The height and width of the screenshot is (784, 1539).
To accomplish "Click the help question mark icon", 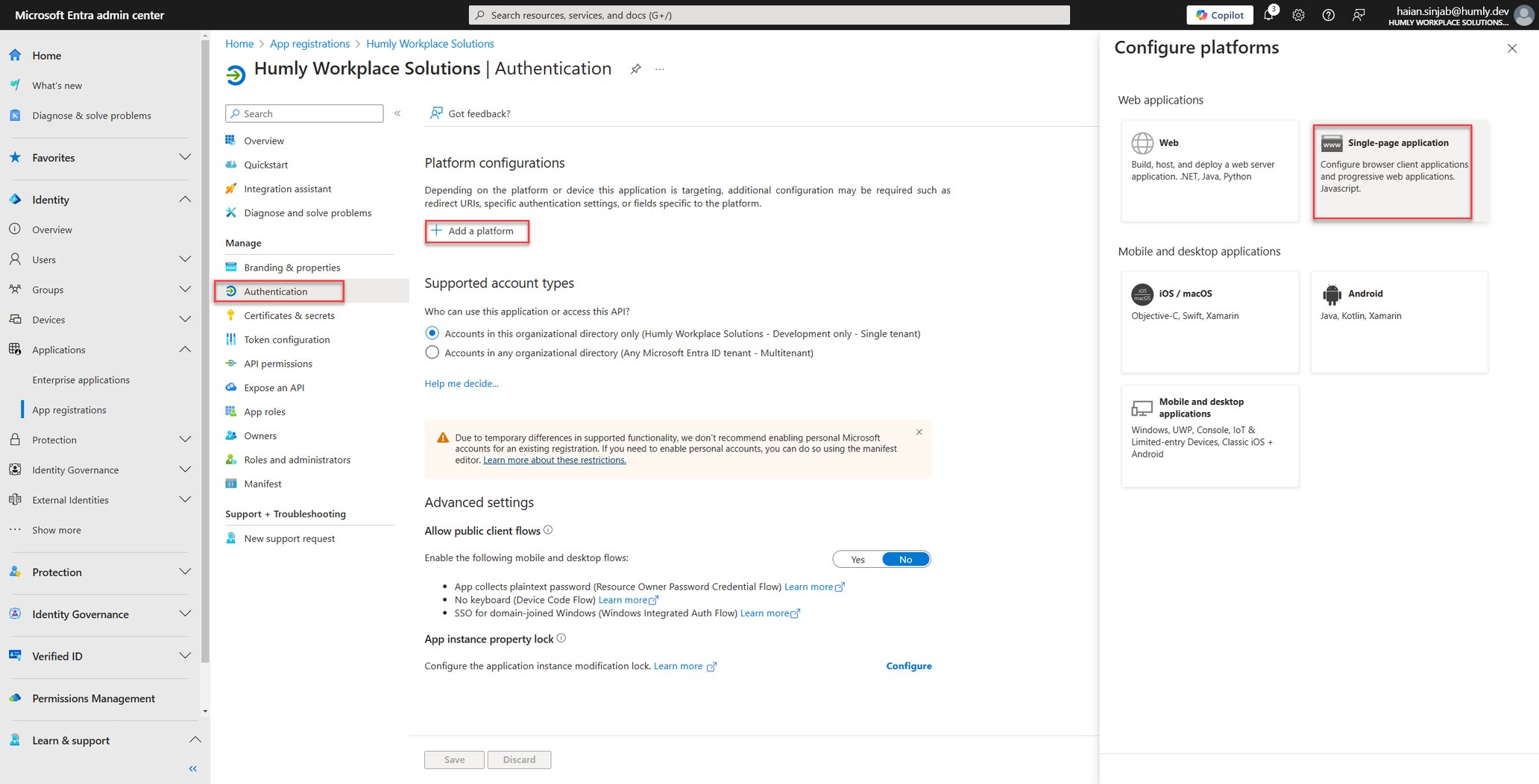I will [x=1328, y=15].
